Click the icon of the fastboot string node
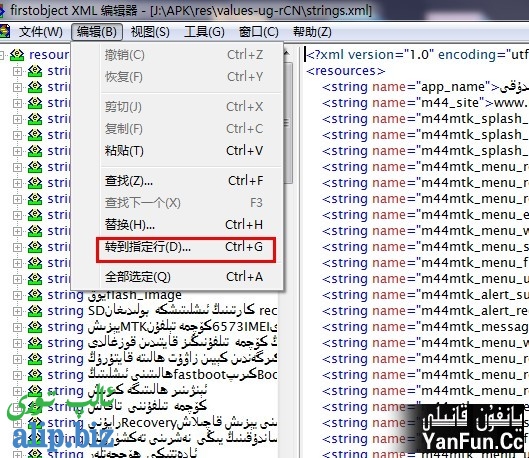The image size is (529, 458). 35,375
